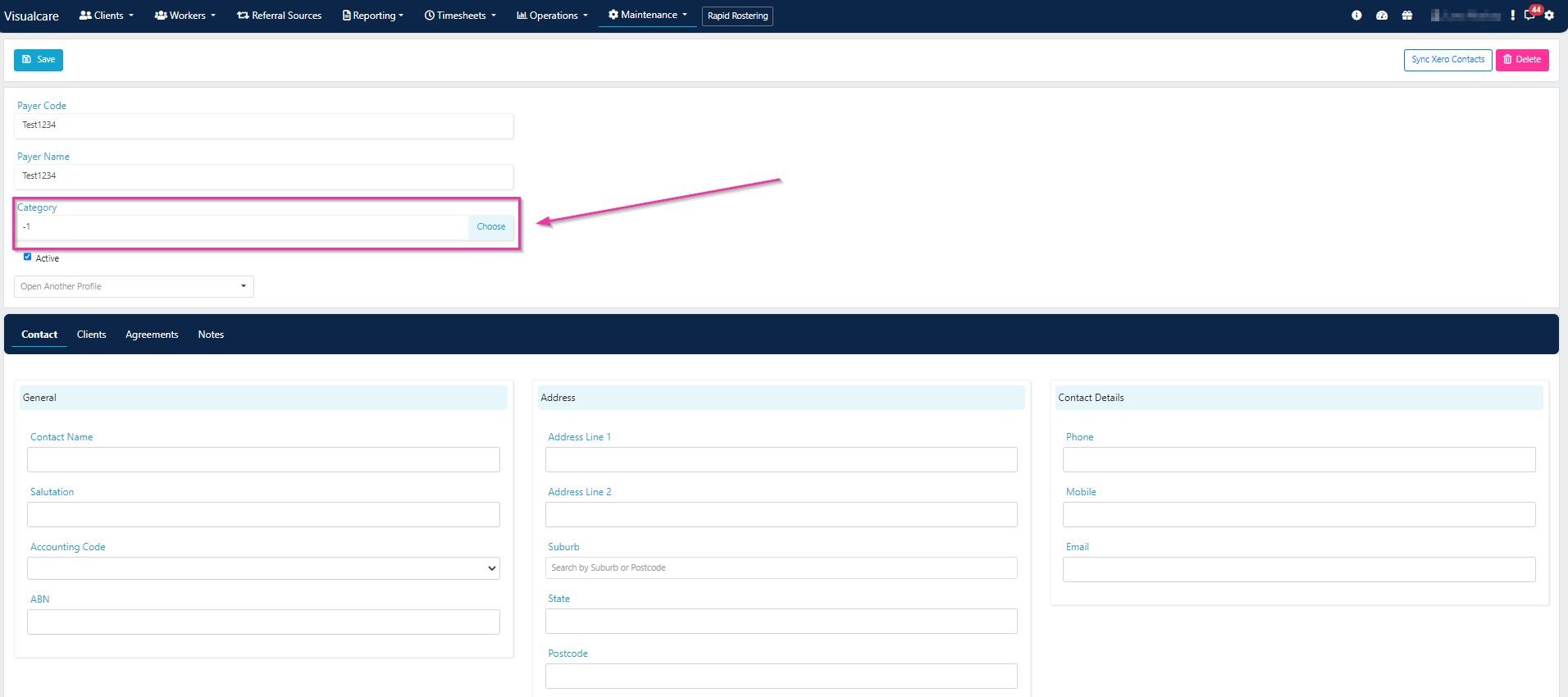Expand the Operations menu
Screen dimensions: 1568x697
click(553, 16)
